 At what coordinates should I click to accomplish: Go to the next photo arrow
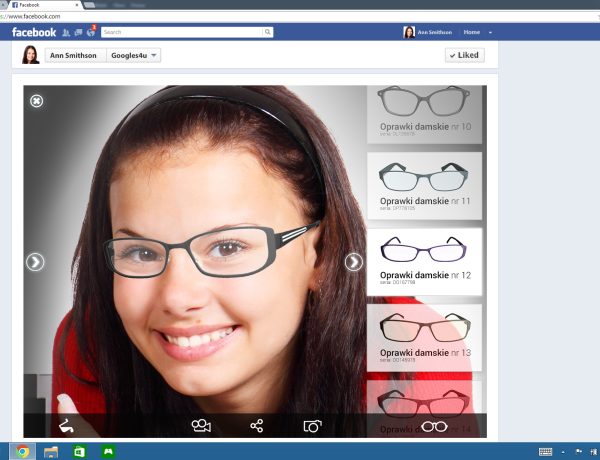pos(353,262)
